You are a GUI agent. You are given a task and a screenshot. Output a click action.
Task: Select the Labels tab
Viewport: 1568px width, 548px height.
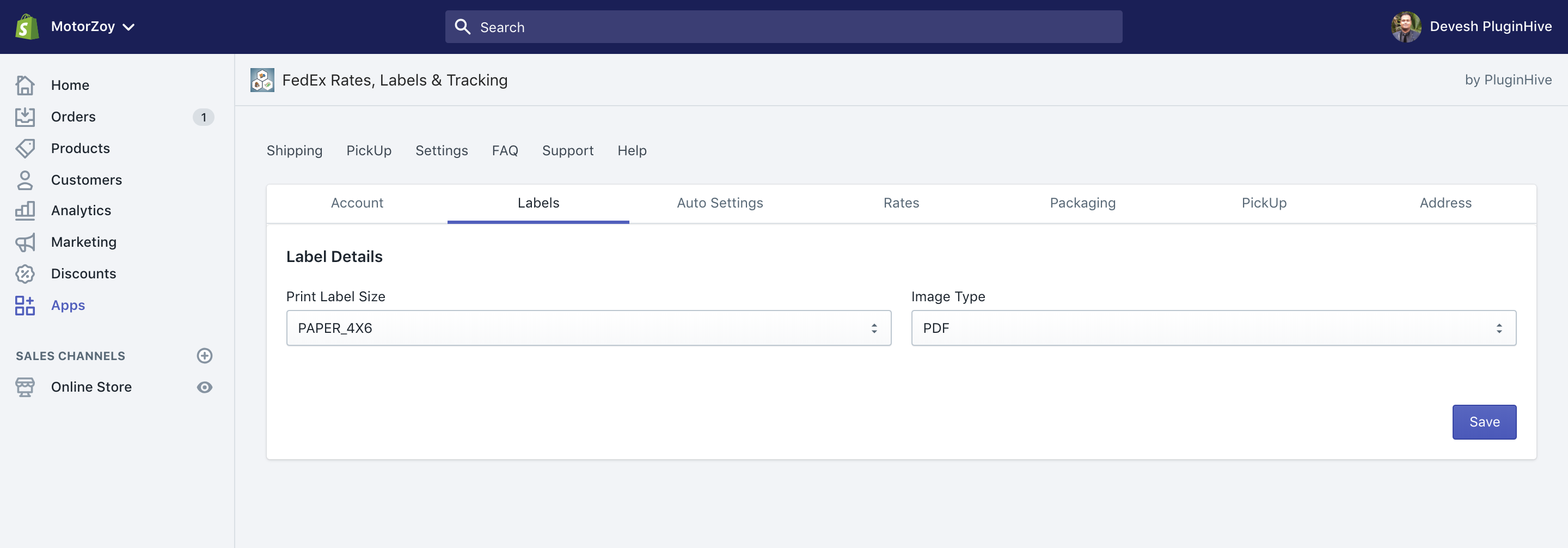[538, 203]
